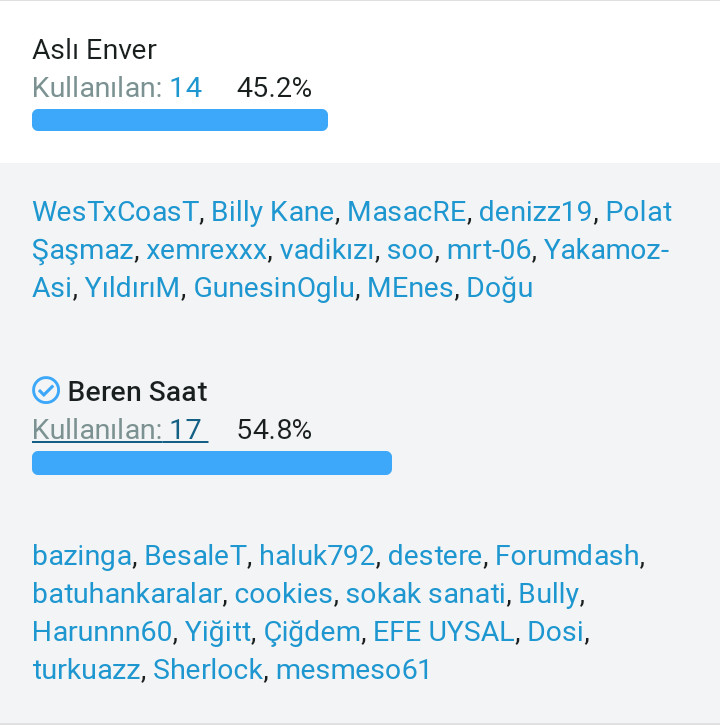Screen dimensions: 720x726
Task: Open EFE UYSAL profile link
Action: tap(445, 631)
